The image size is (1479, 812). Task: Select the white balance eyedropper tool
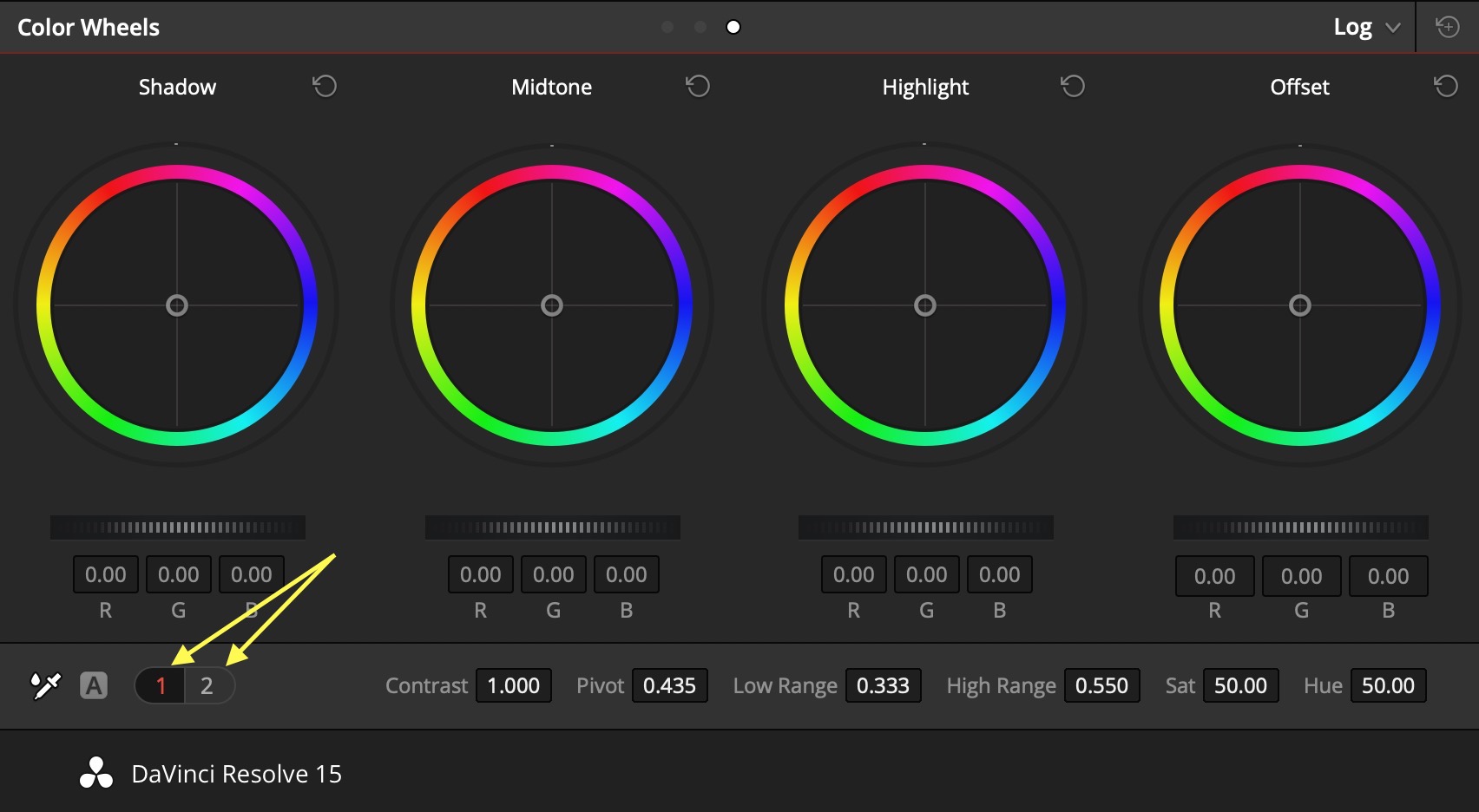click(x=48, y=684)
